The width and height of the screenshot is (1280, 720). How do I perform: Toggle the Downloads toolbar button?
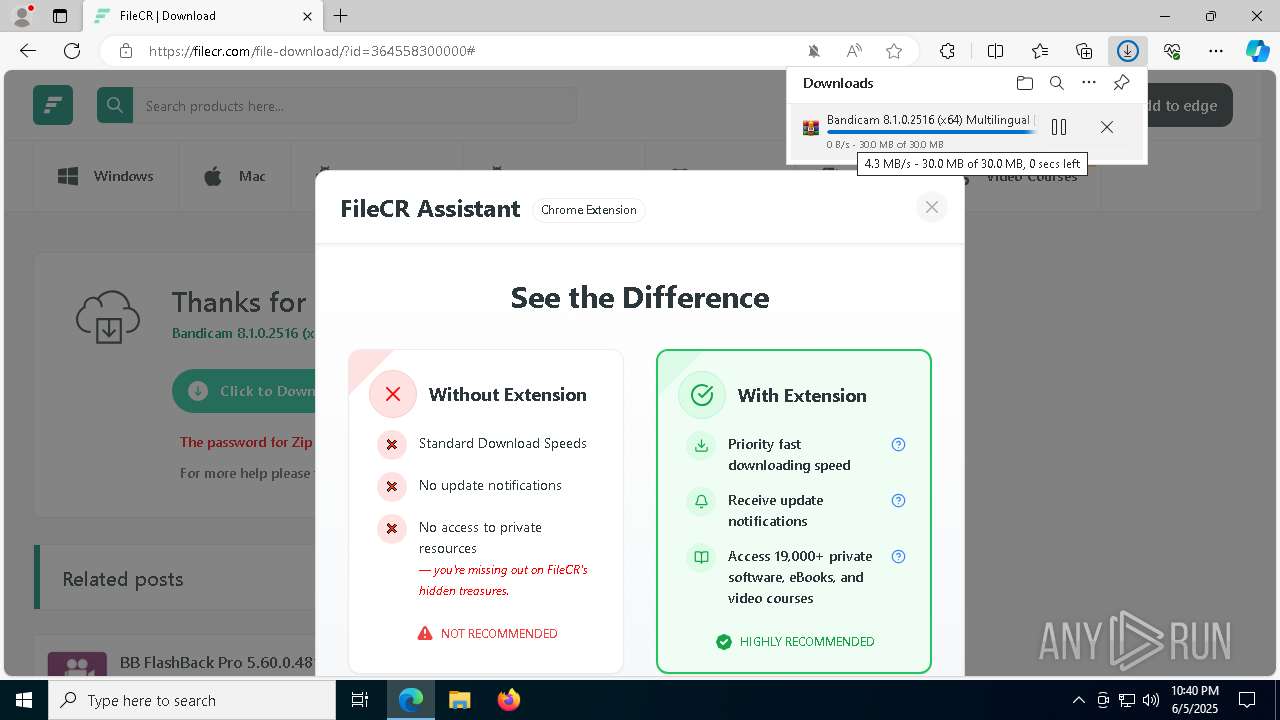click(x=1128, y=51)
